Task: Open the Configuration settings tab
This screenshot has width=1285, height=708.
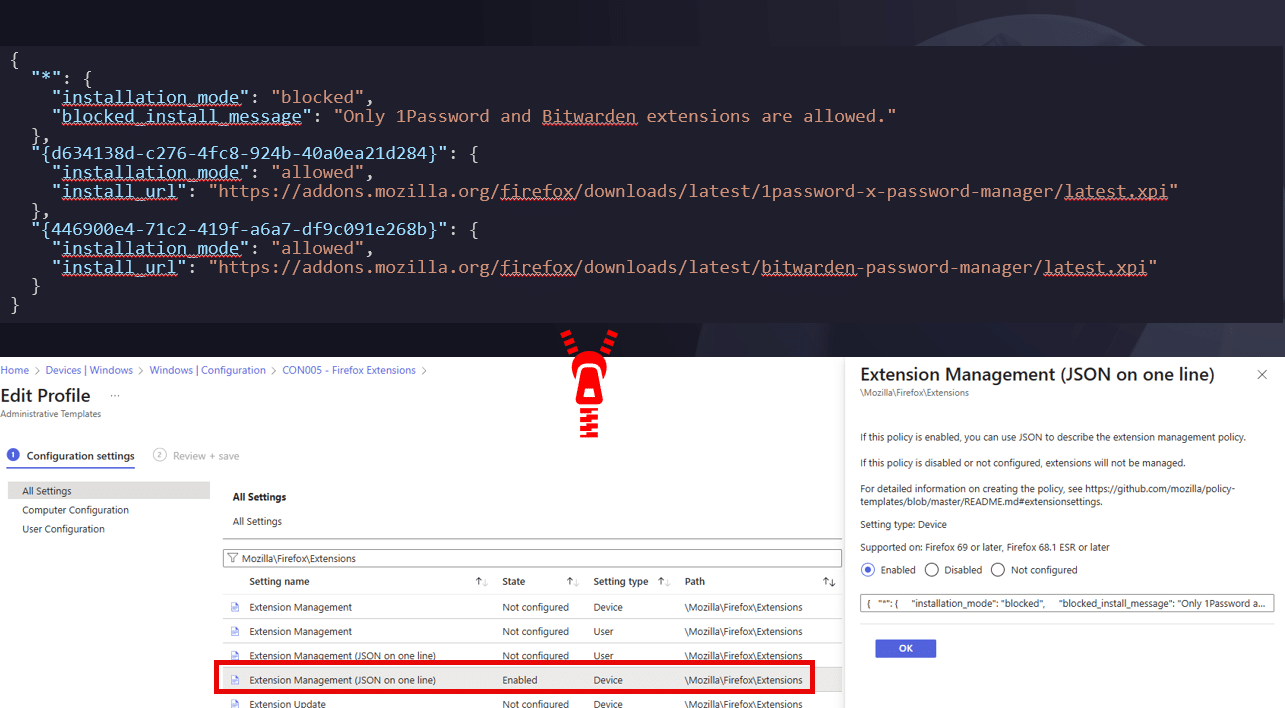Action: (80, 456)
